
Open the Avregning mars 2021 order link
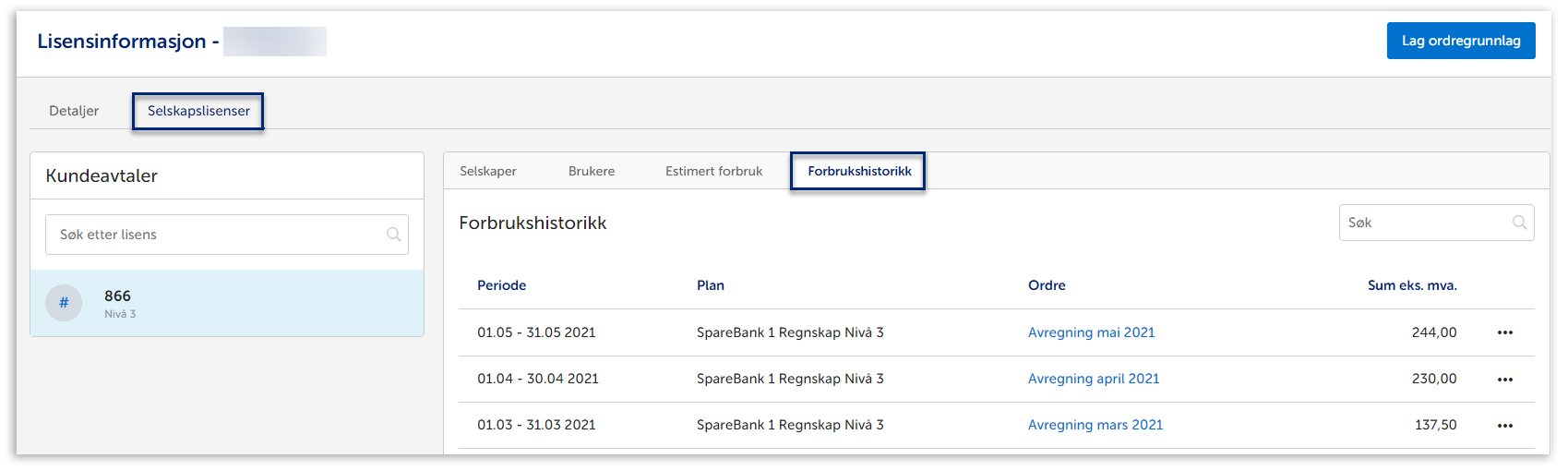(1095, 425)
